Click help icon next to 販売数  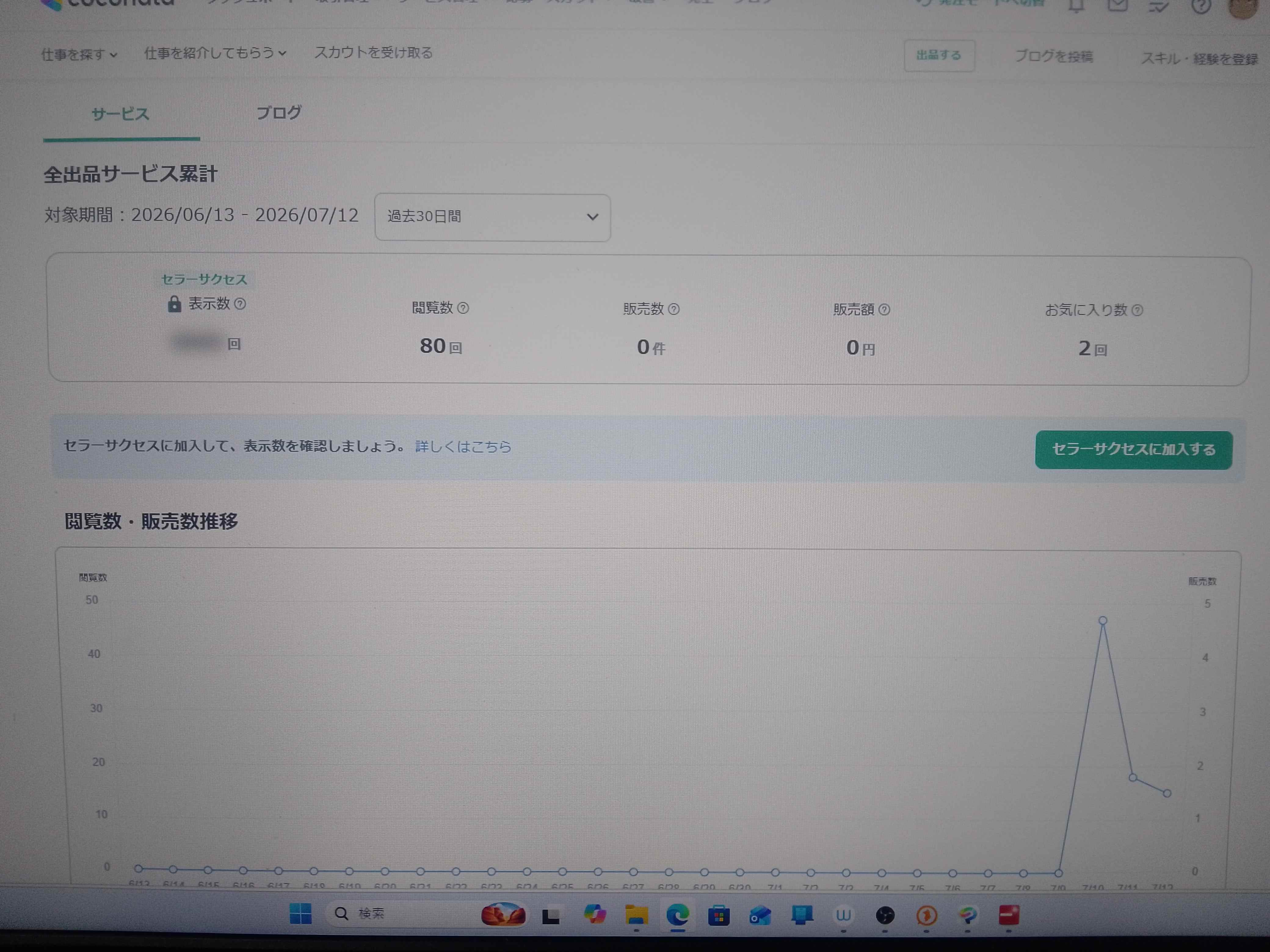pos(674,309)
